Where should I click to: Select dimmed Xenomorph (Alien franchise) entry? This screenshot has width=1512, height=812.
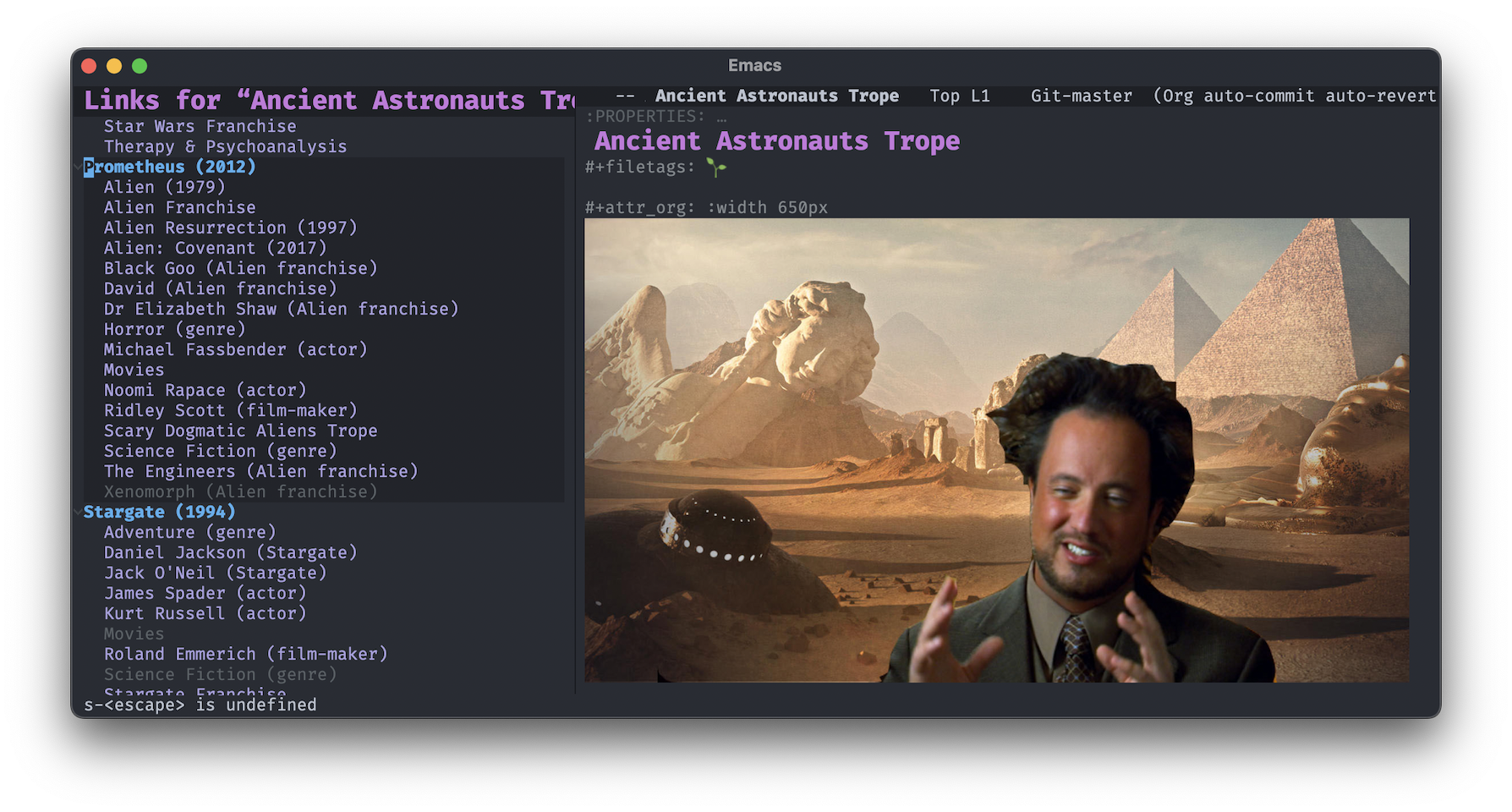point(241,491)
